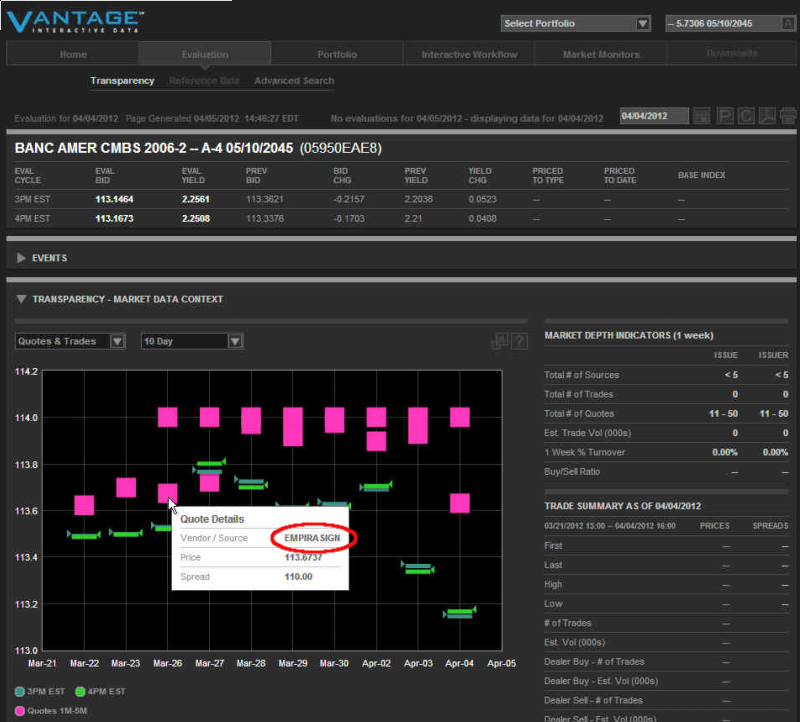Image resolution: width=800 pixels, height=722 pixels.
Task: Select the Mar-23 pink quote marker
Action: [x=126, y=487]
